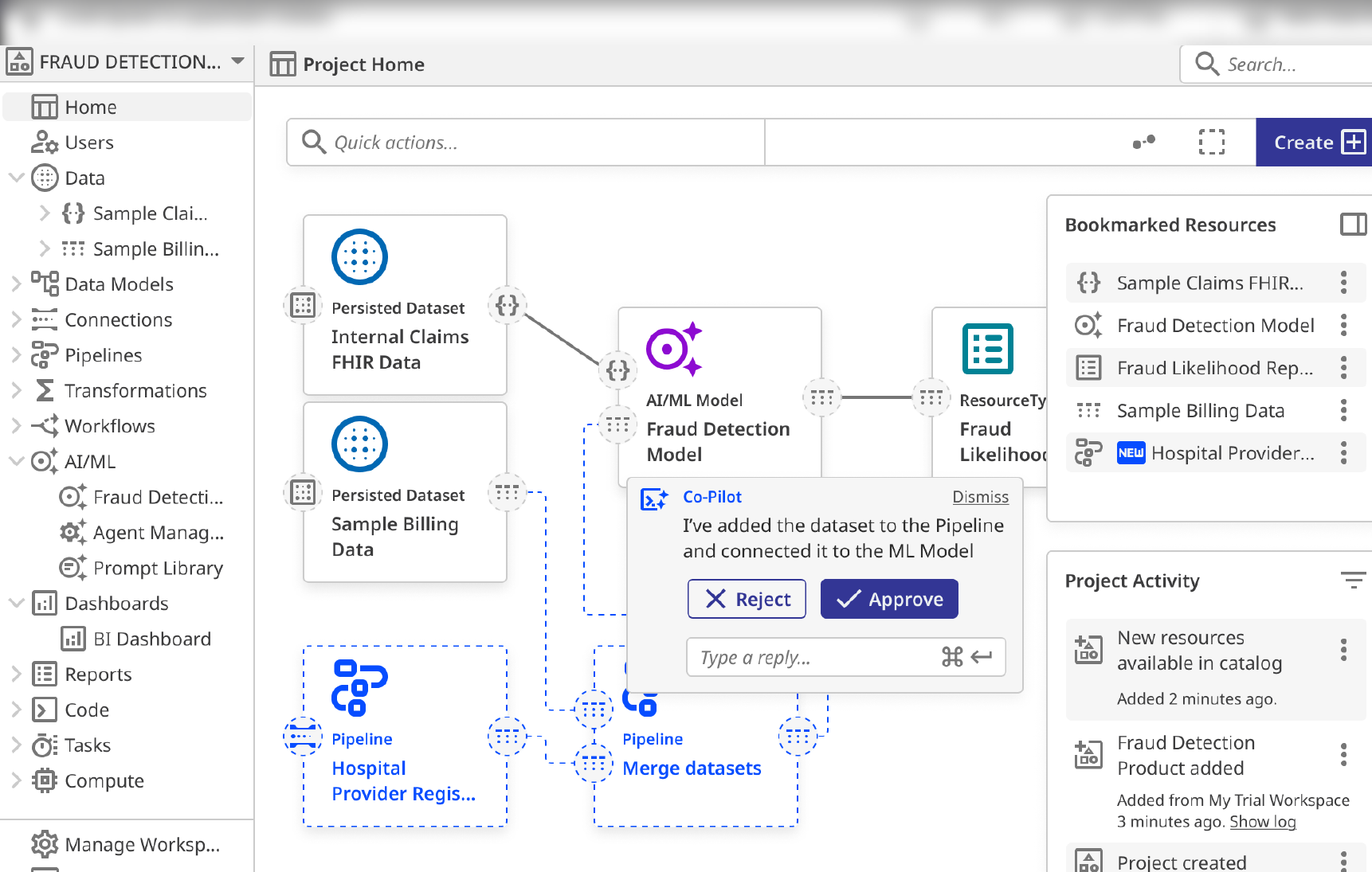1372x872 pixels.
Task: Expand the Code section
Action: point(16,710)
